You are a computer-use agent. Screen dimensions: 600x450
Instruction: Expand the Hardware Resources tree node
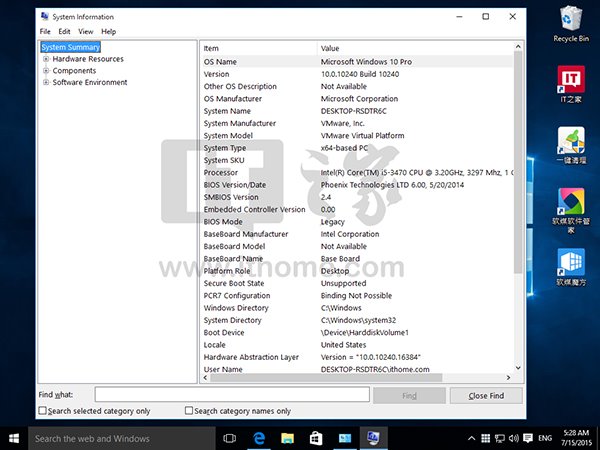click(x=46, y=59)
